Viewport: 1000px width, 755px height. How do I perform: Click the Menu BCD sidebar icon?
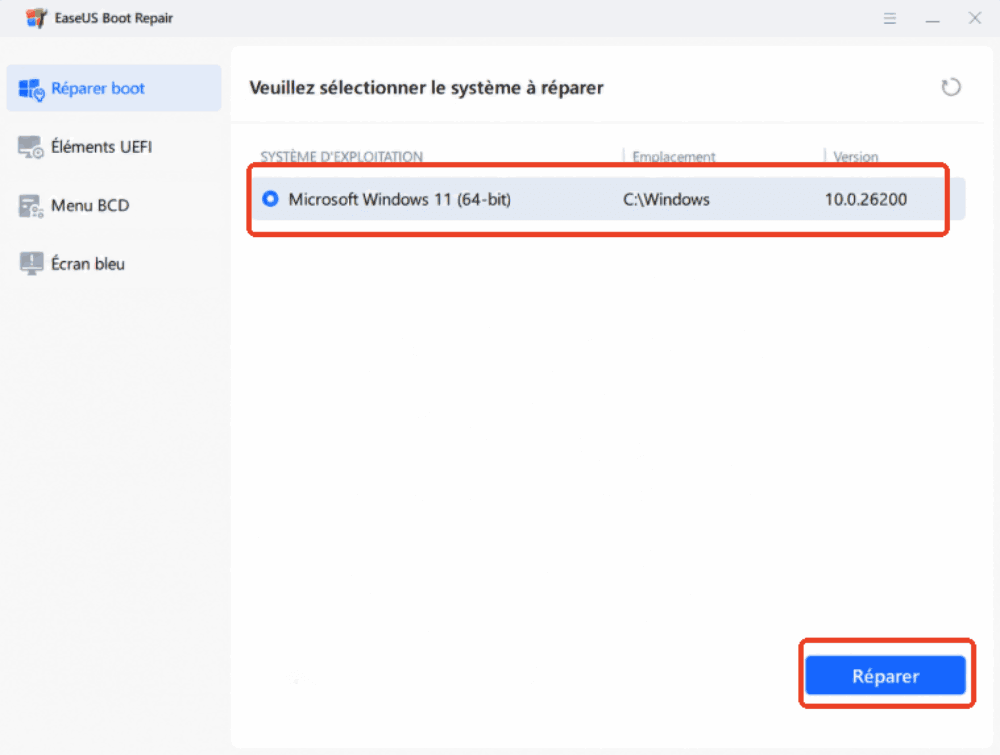pyautogui.click(x=31, y=206)
